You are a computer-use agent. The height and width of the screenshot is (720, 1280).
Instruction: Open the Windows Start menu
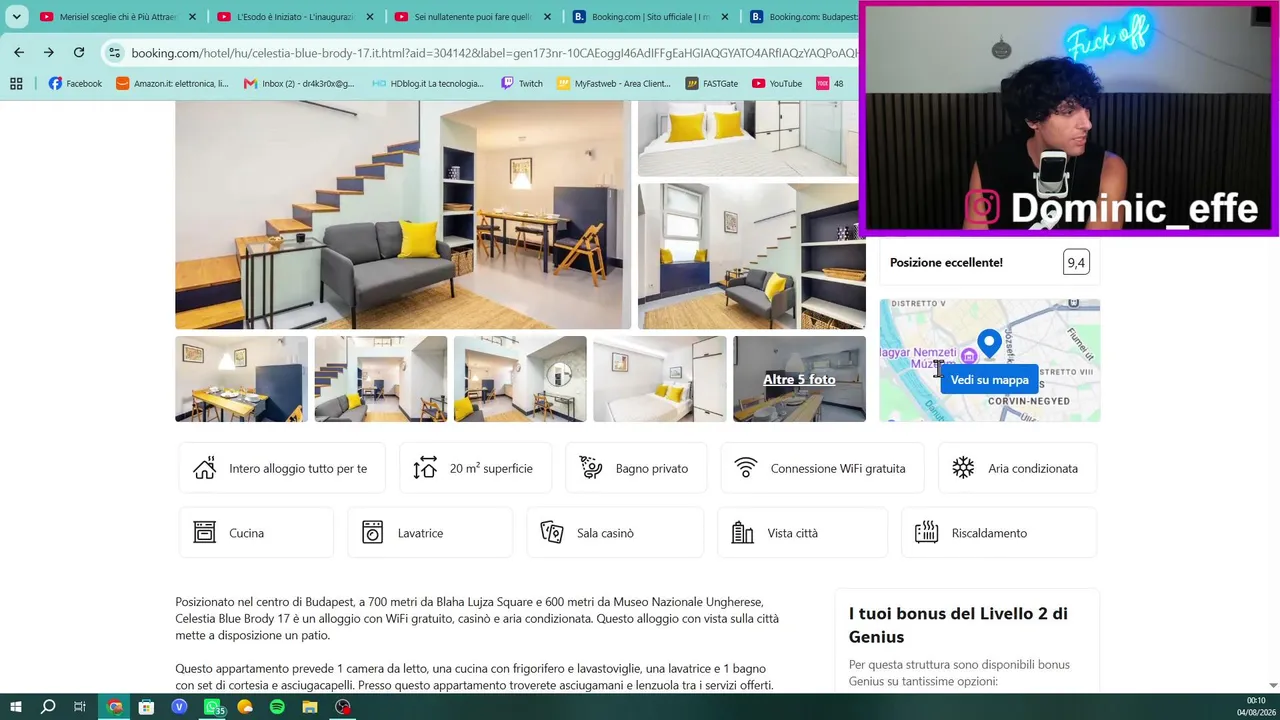point(17,707)
